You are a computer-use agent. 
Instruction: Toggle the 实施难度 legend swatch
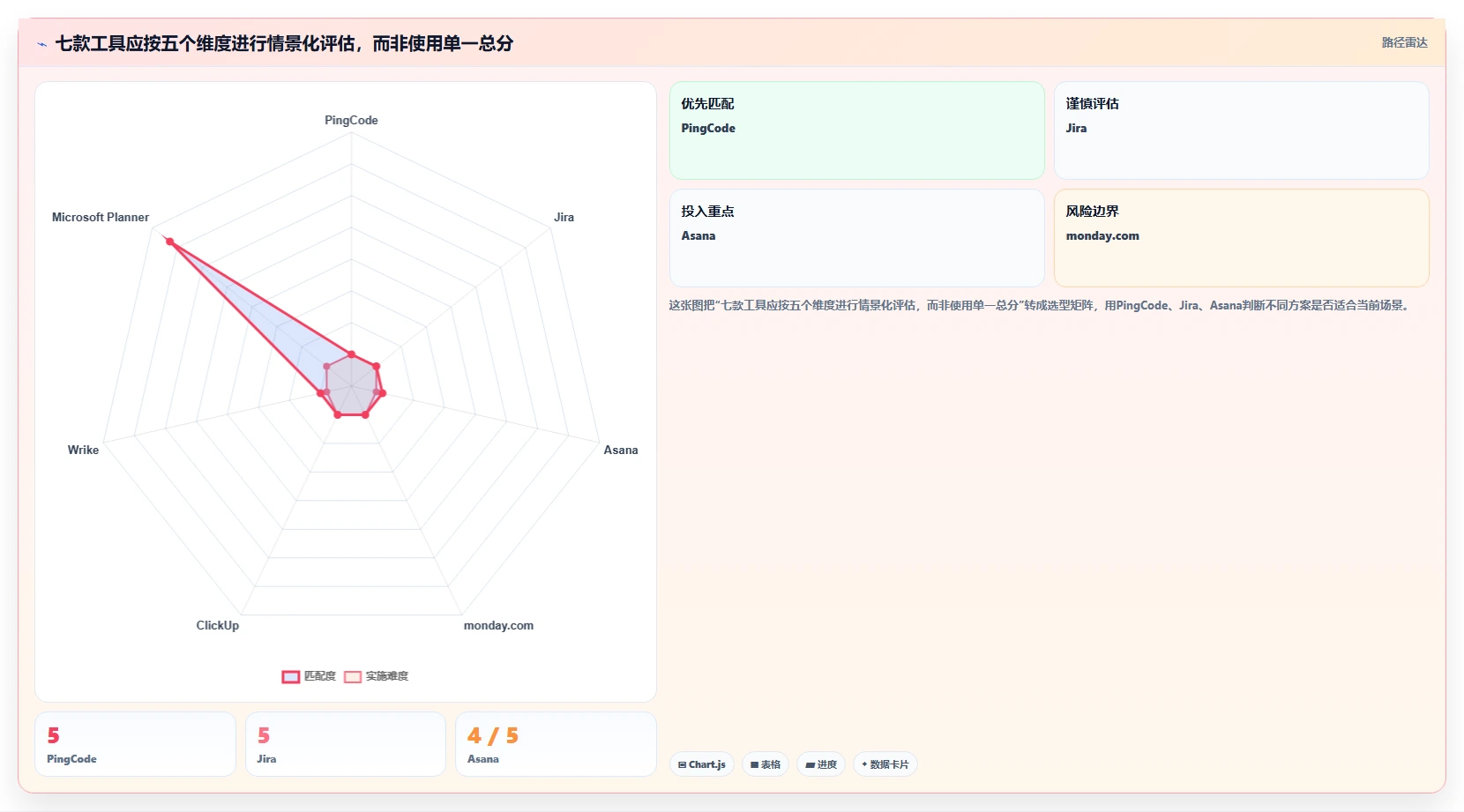point(353,676)
